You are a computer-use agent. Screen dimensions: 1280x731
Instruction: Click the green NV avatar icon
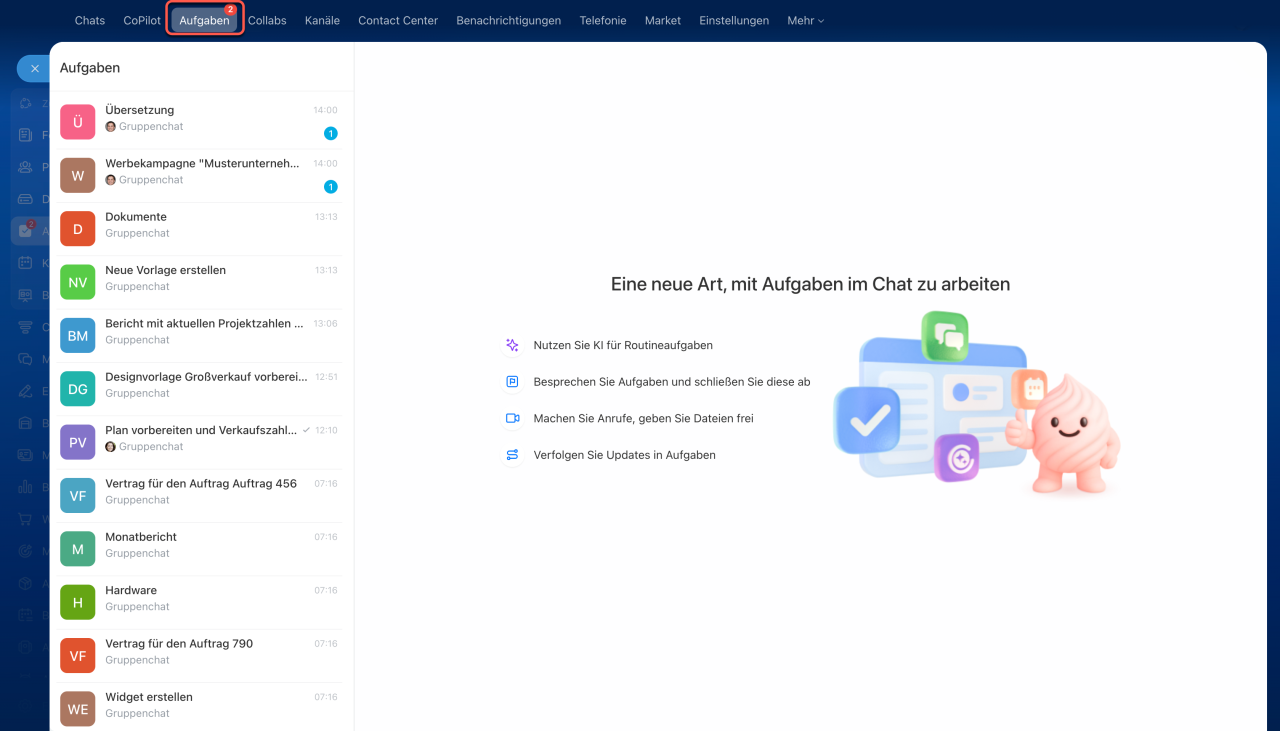78,282
